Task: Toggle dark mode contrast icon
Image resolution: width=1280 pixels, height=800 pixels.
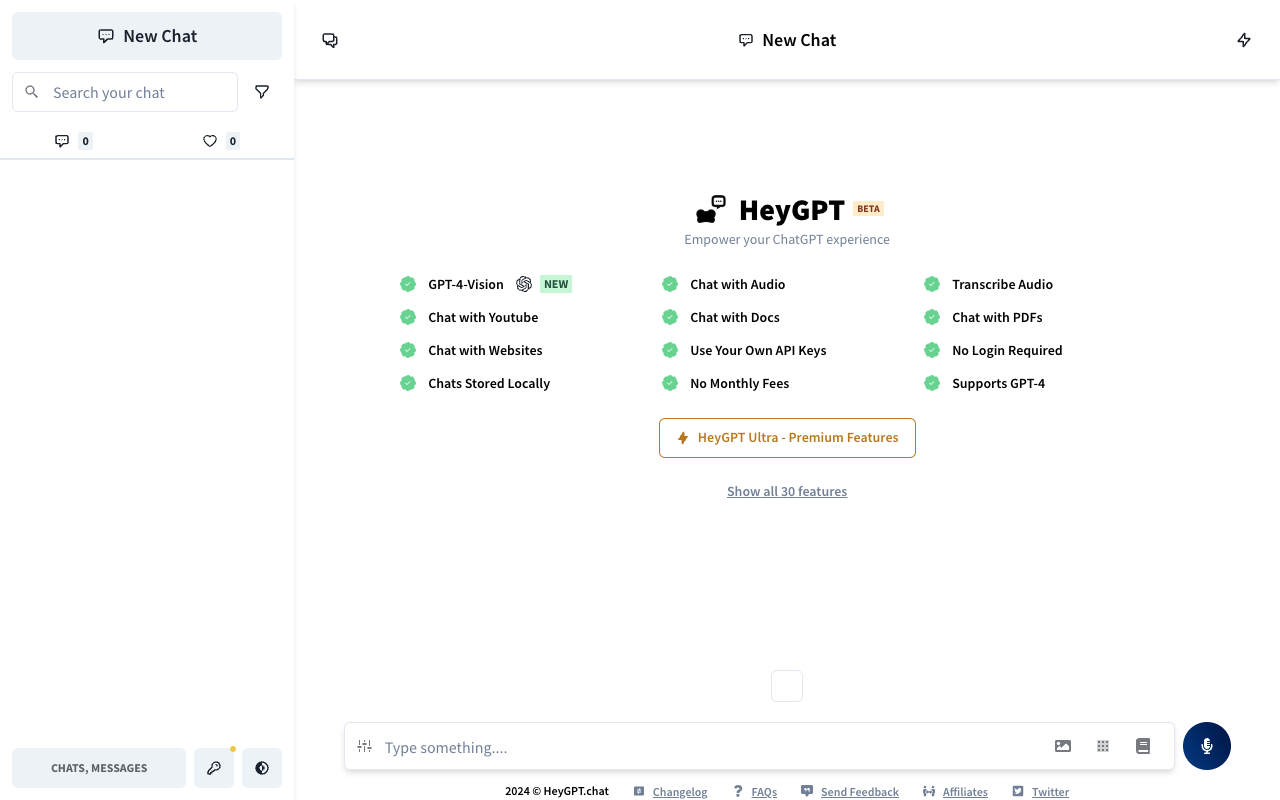Action: pyautogui.click(x=262, y=768)
